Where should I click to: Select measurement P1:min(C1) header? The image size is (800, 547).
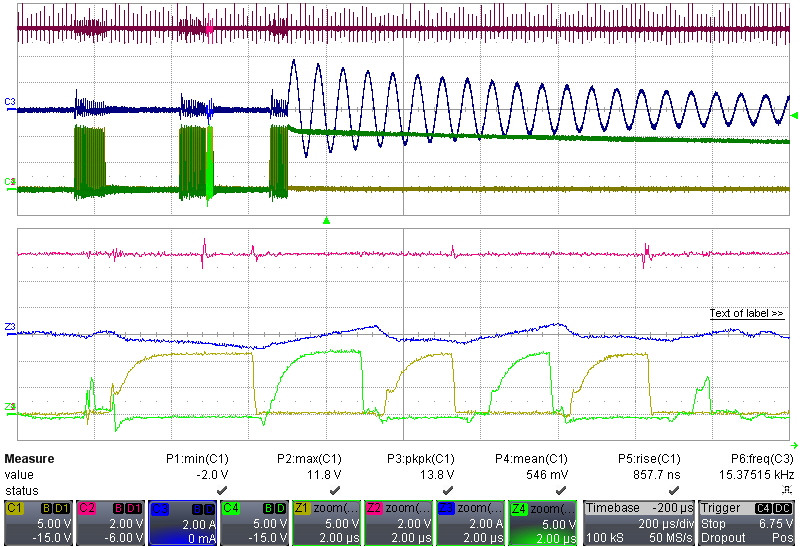tap(197, 459)
